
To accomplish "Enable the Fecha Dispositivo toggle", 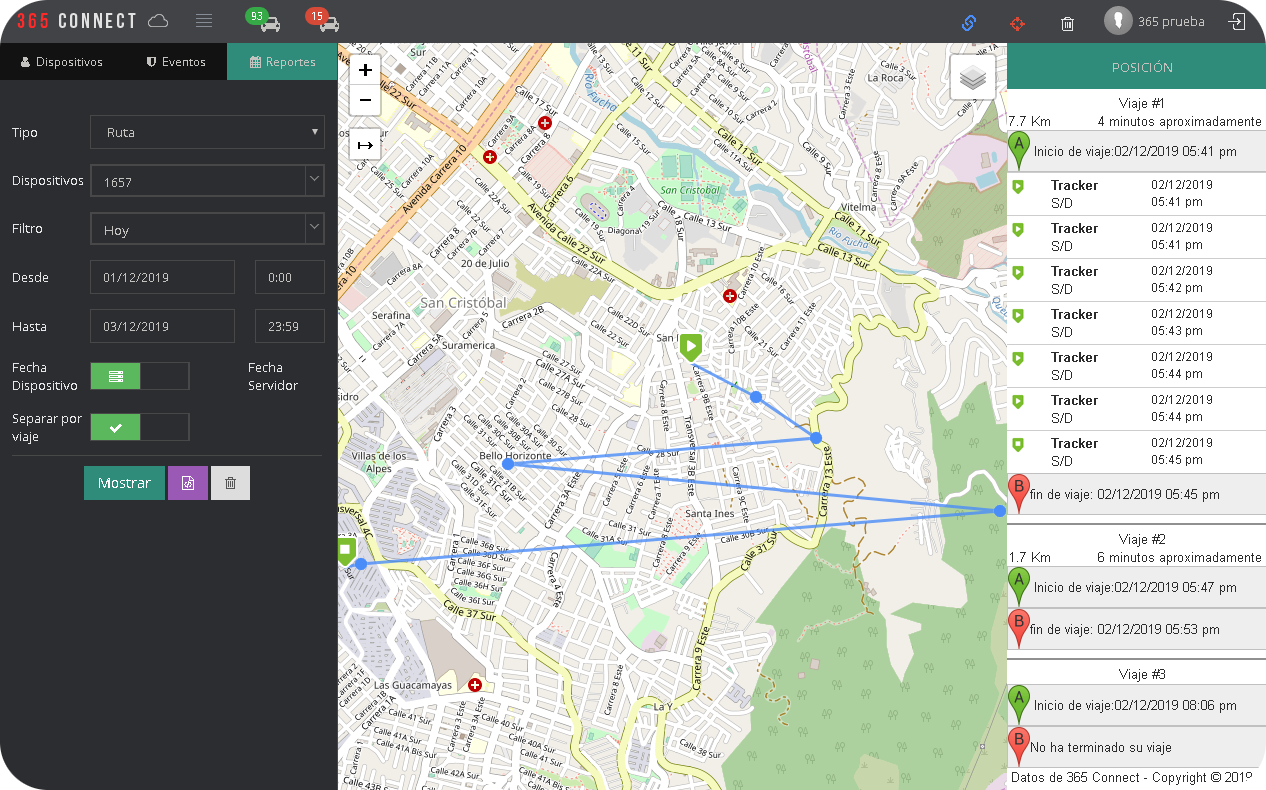I will click(115, 376).
